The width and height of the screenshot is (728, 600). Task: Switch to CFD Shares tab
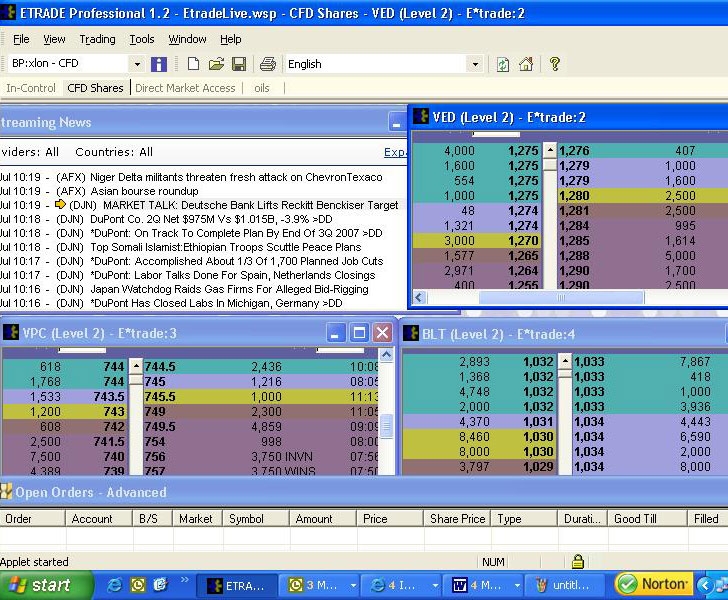point(95,88)
